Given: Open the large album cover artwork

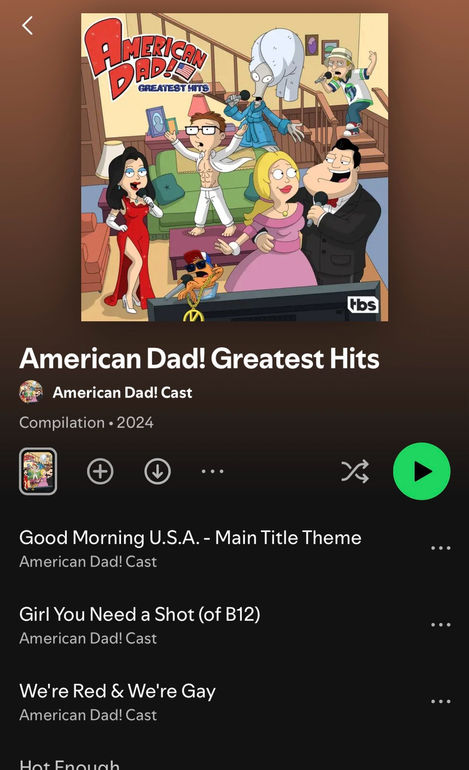Looking at the screenshot, I should (x=234, y=167).
